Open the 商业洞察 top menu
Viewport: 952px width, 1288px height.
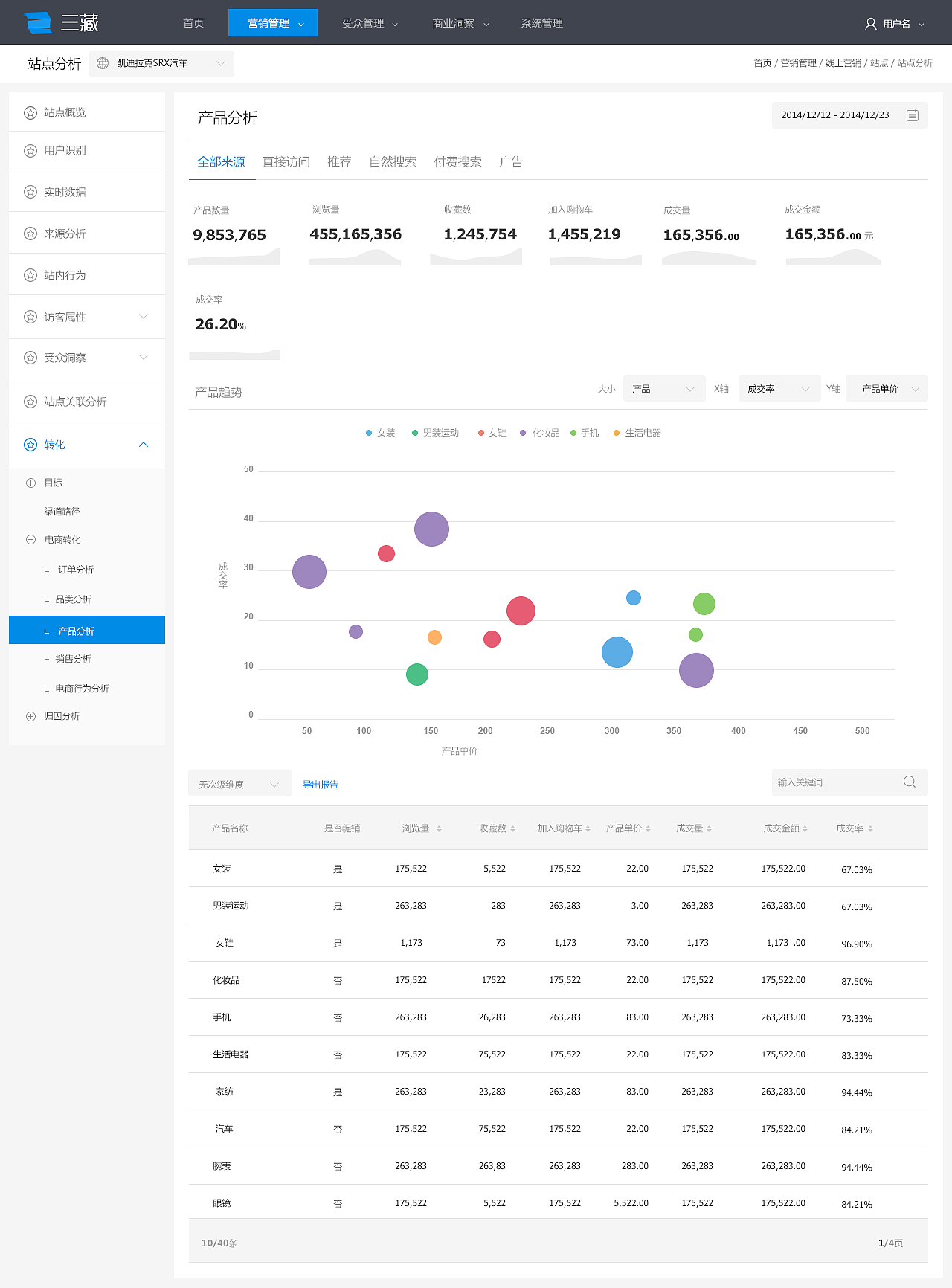tap(461, 24)
